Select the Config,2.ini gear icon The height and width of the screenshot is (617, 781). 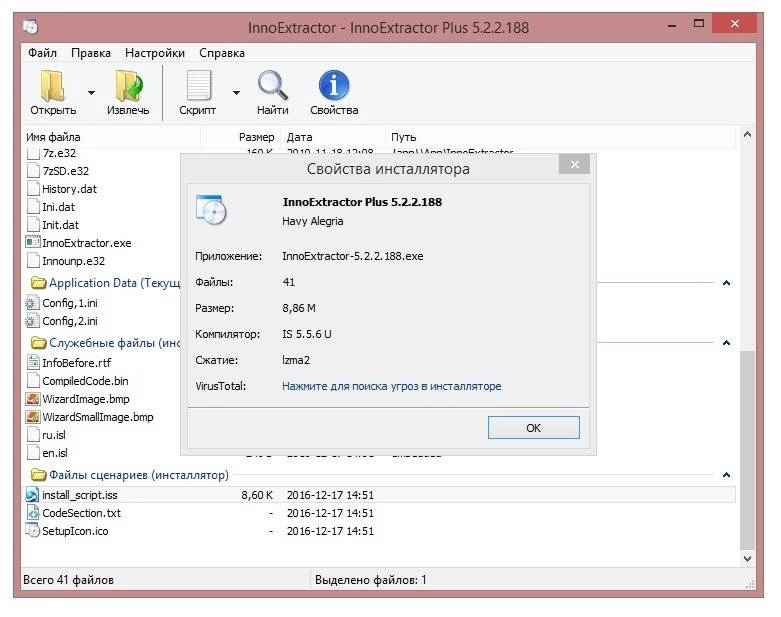32,321
